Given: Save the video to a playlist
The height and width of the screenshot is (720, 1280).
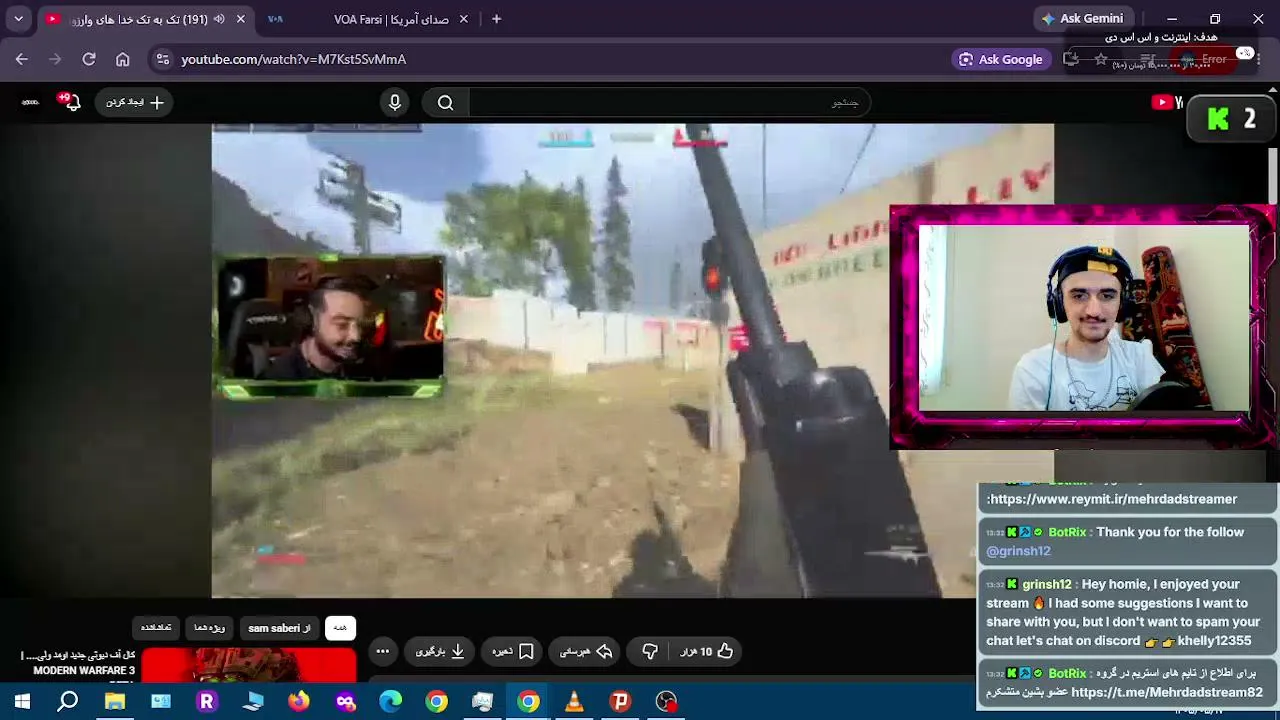Looking at the screenshot, I should coord(513,651).
